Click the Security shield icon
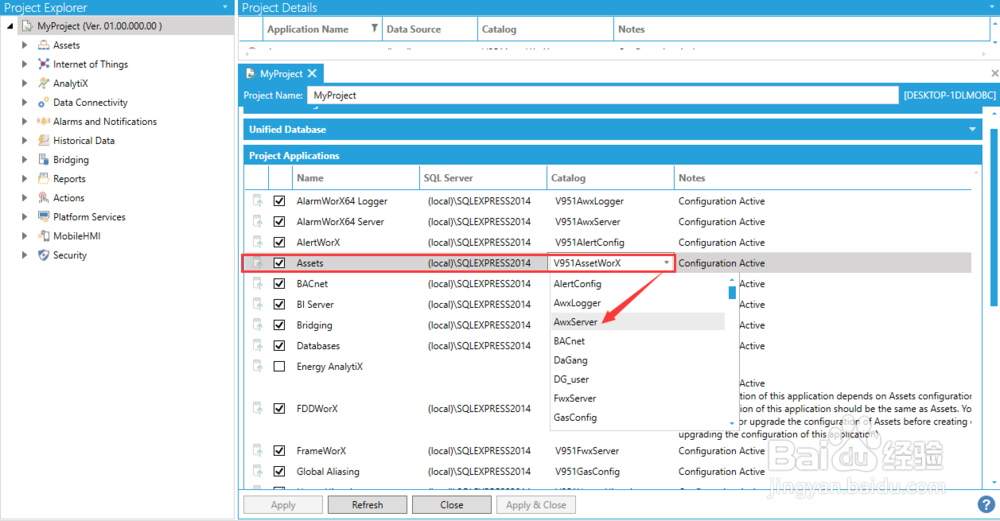This screenshot has height=521, width=1000. (x=43, y=255)
